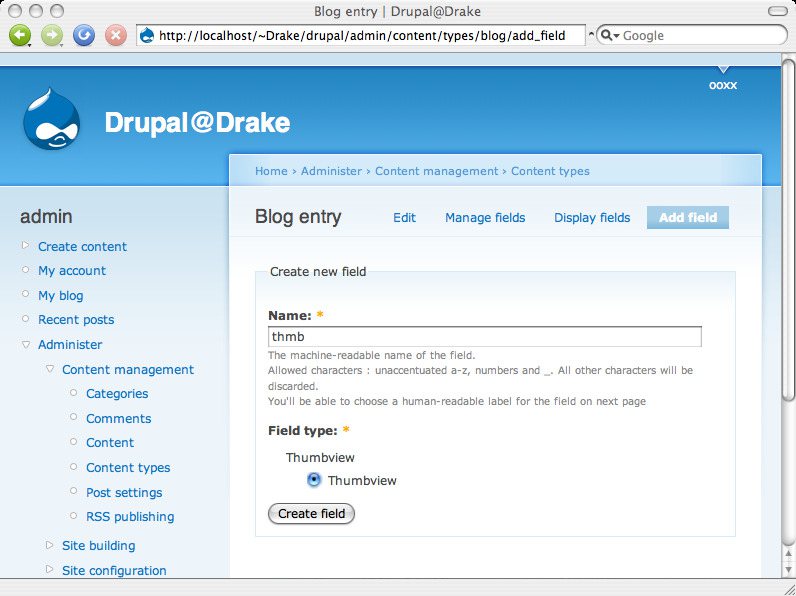
Task: Open Site configuration sidebar link
Action: 114,571
